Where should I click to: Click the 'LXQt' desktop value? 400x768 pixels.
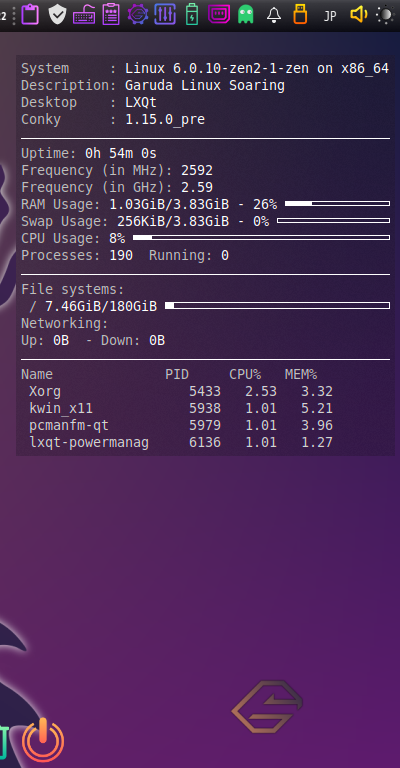click(x=141, y=103)
